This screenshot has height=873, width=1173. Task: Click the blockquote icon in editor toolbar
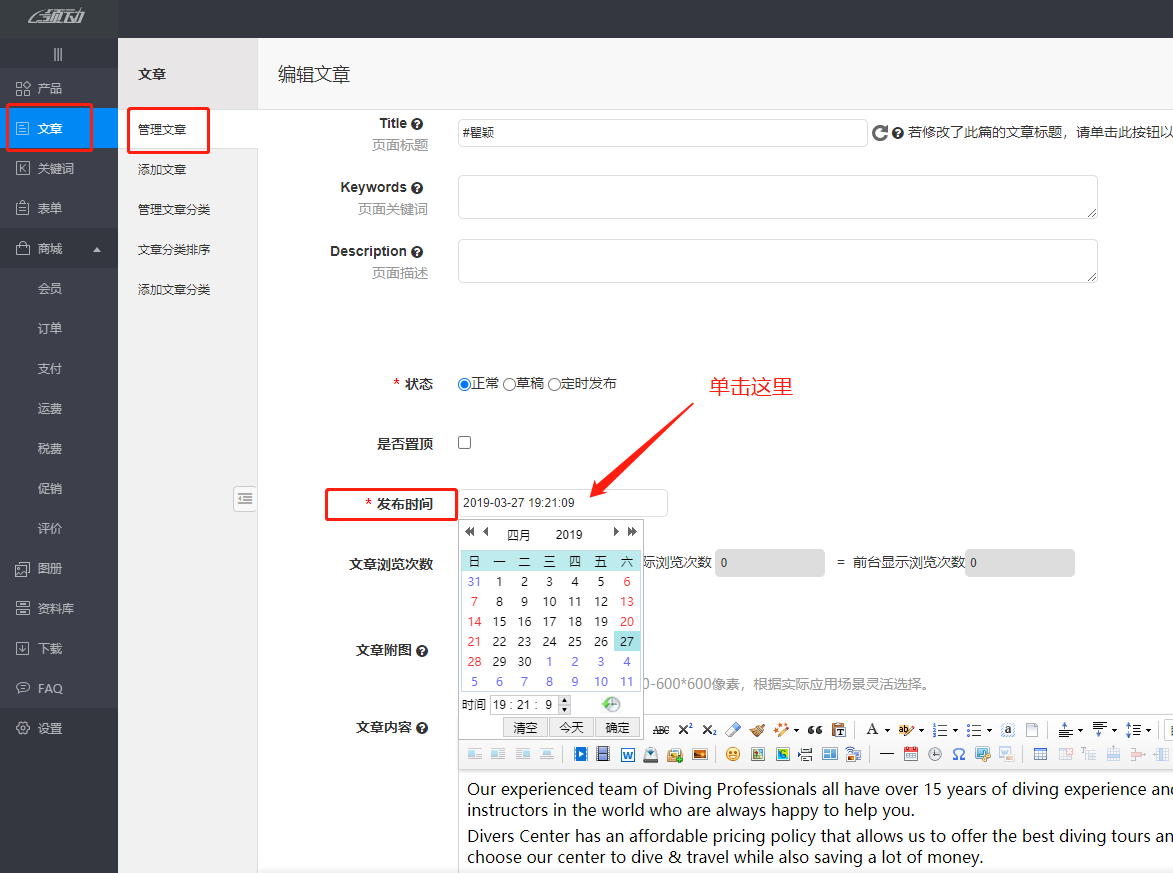[815, 730]
